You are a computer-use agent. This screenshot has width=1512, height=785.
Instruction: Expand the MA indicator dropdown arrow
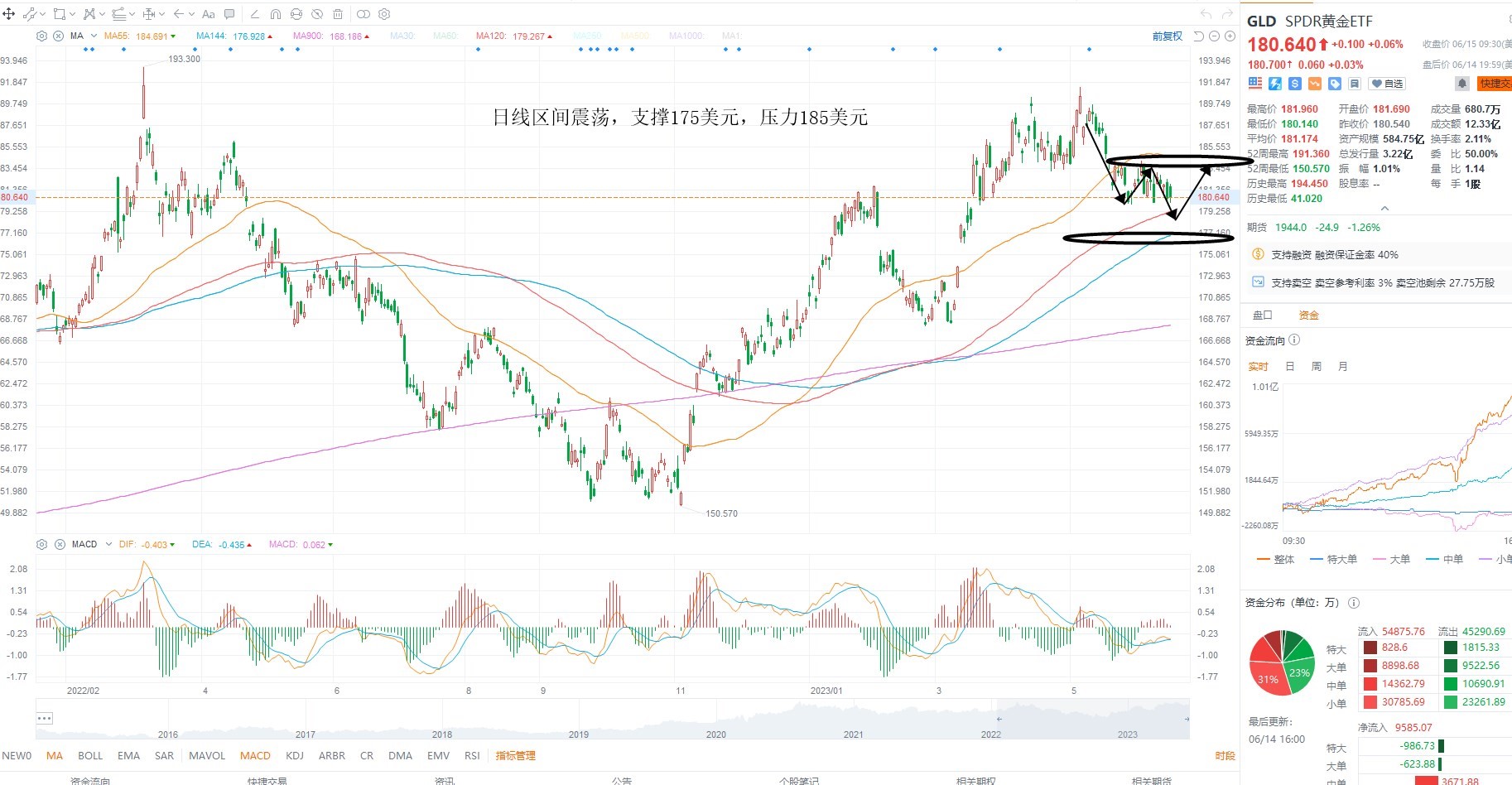coord(94,36)
